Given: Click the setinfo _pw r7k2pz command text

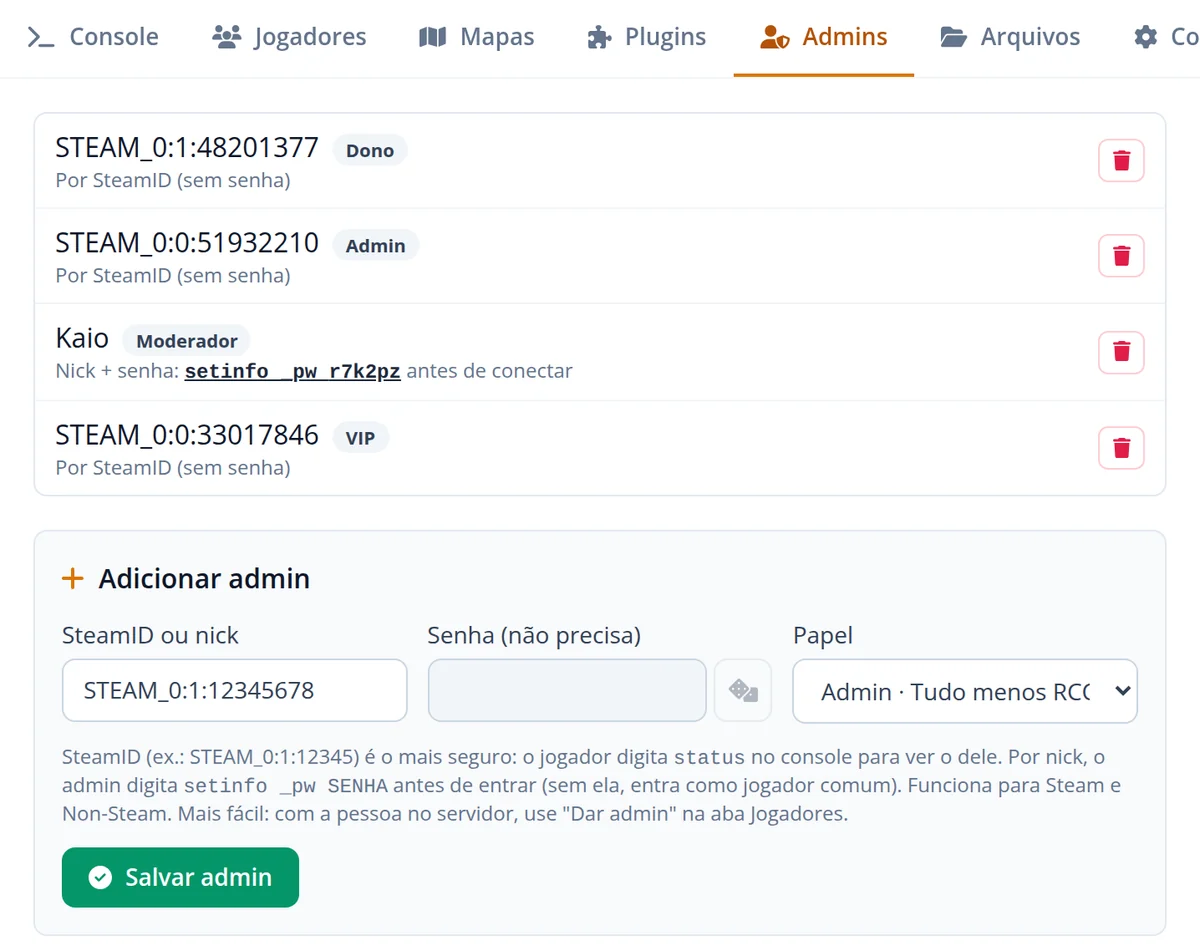Looking at the screenshot, I should tap(293, 371).
